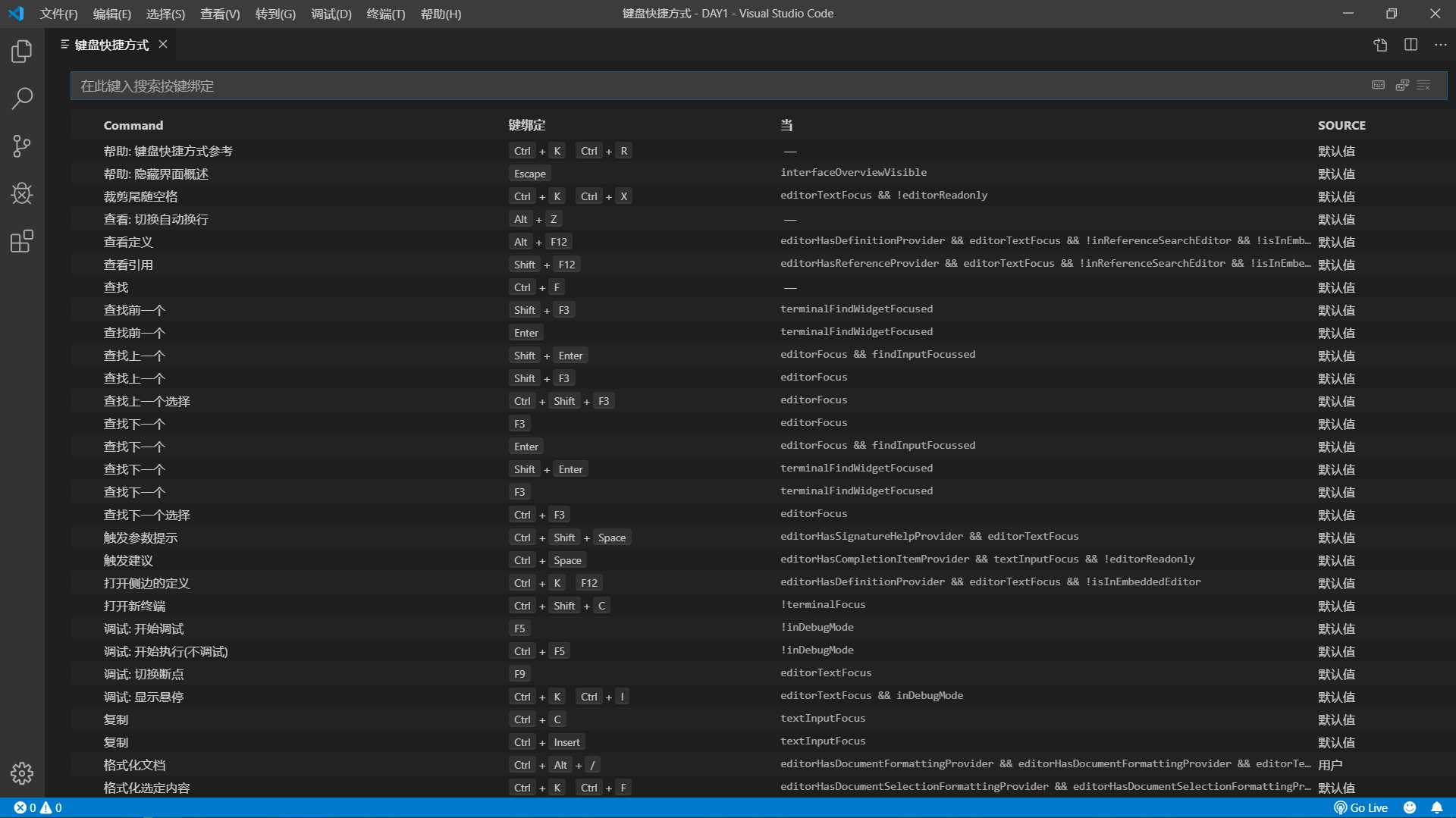The image size is (1456, 818).
Task: Select the 查找 row with Ctrl+F
Action: pos(758,287)
